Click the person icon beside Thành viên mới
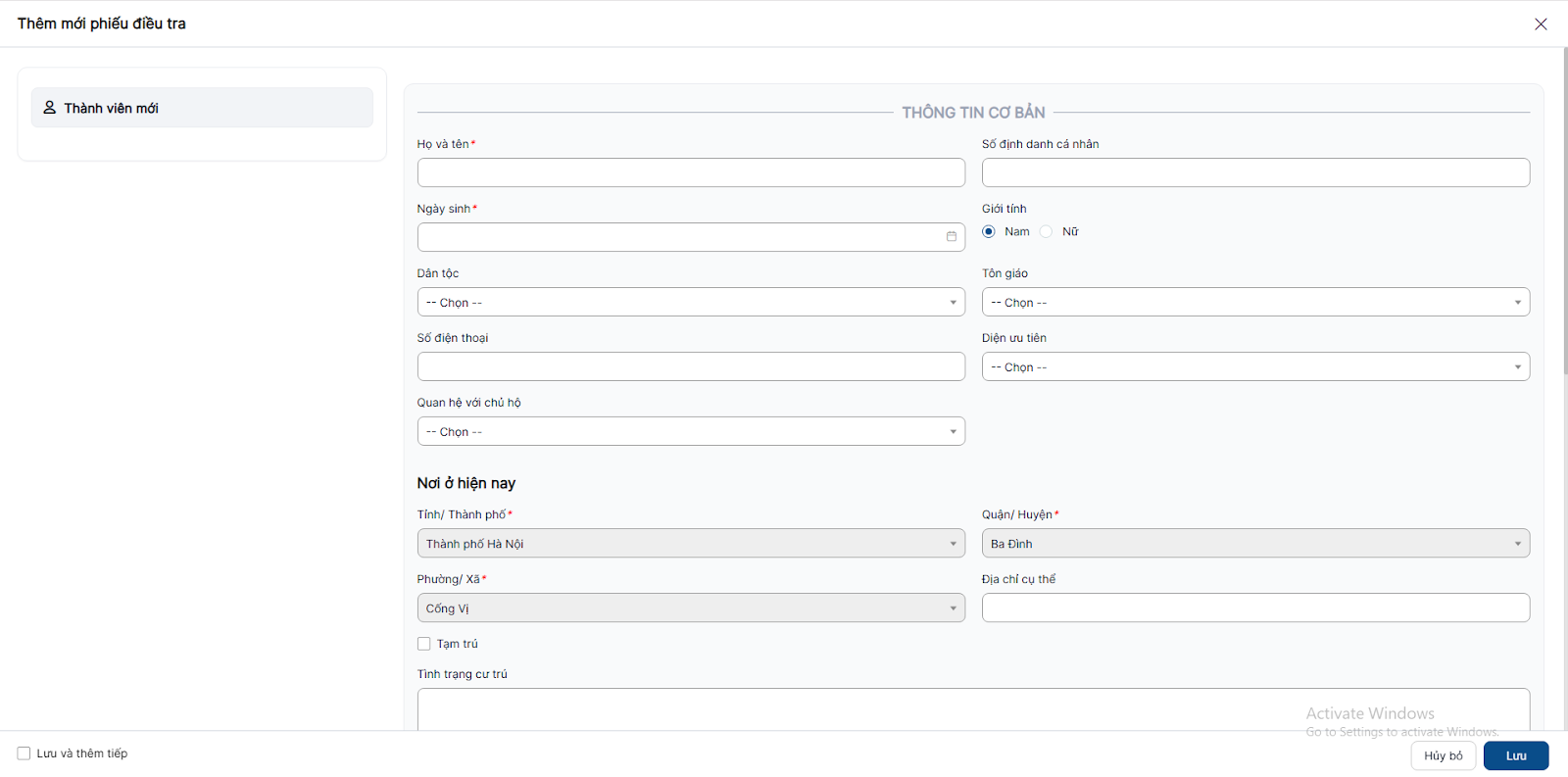 [50, 108]
